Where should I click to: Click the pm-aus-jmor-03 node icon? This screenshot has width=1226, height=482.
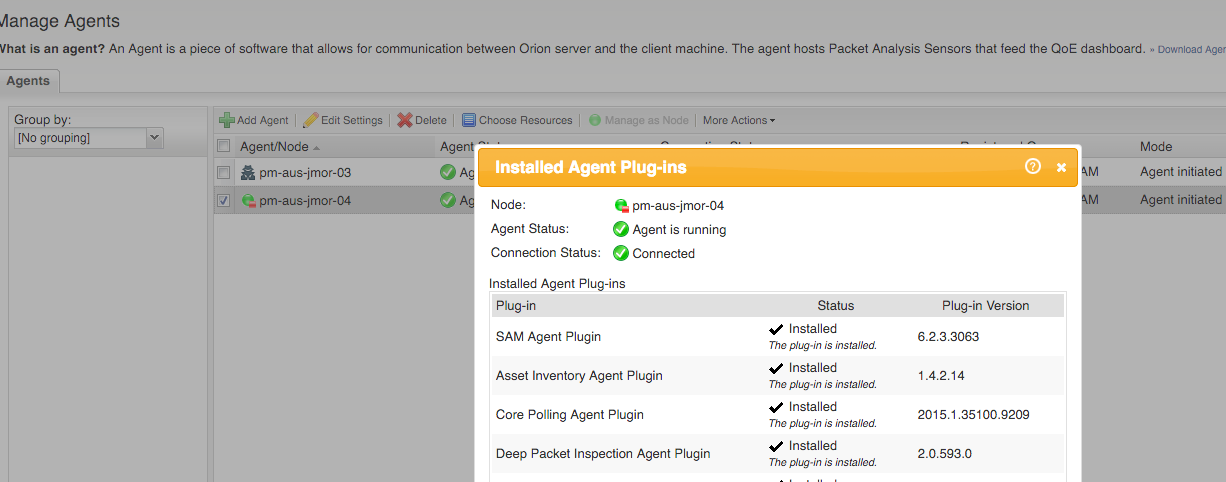click(248, 173)
